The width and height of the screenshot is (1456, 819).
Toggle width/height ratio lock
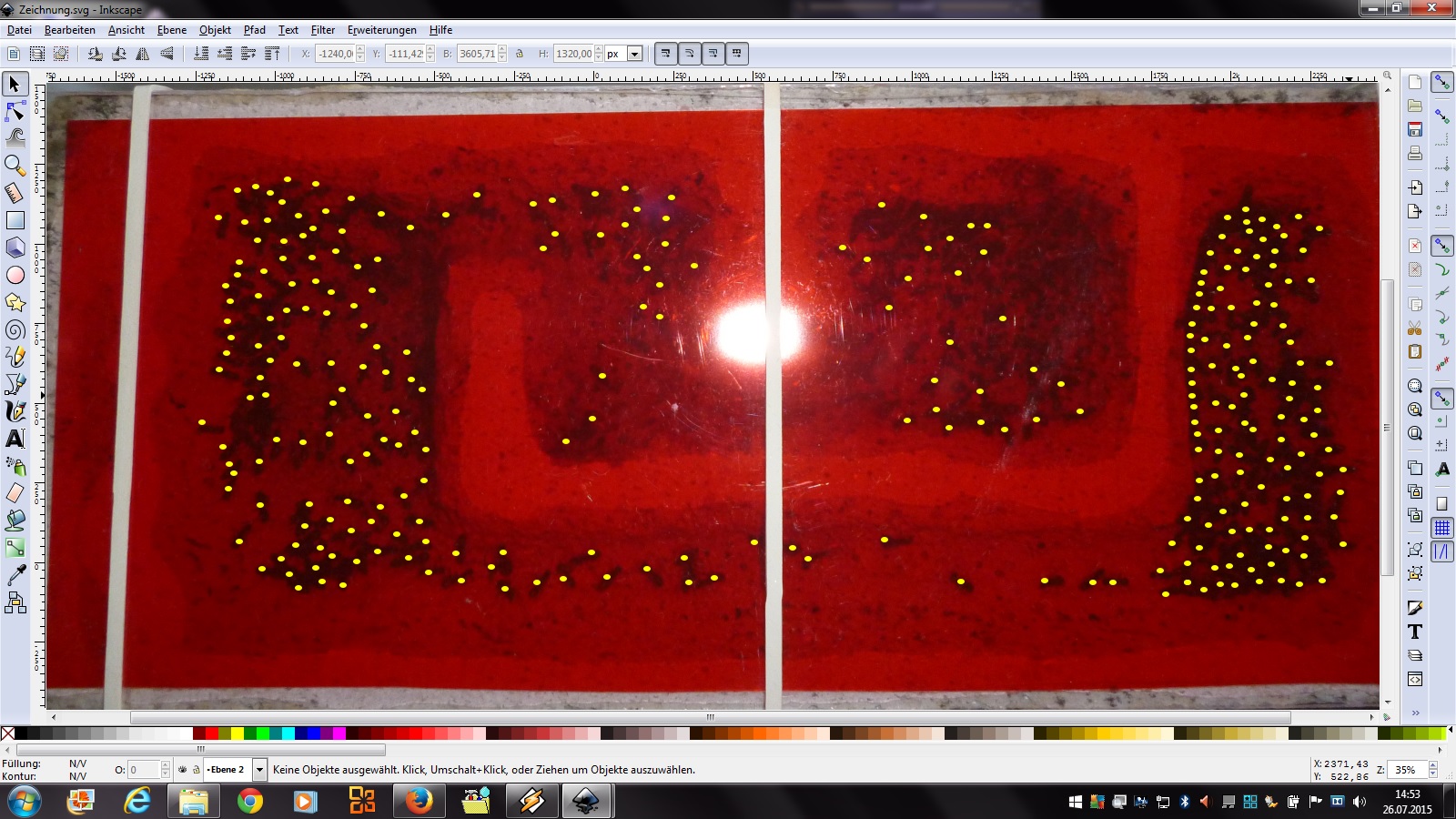point(520,54)
